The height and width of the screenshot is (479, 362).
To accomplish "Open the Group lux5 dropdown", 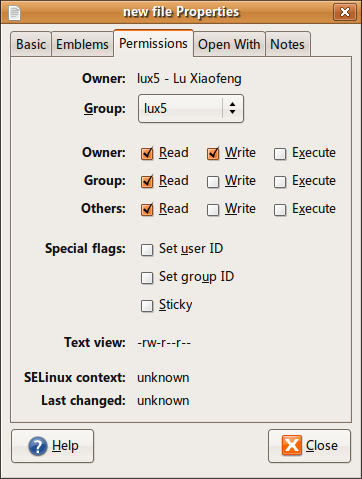I will pyautogui.click(x=191, y=108).
